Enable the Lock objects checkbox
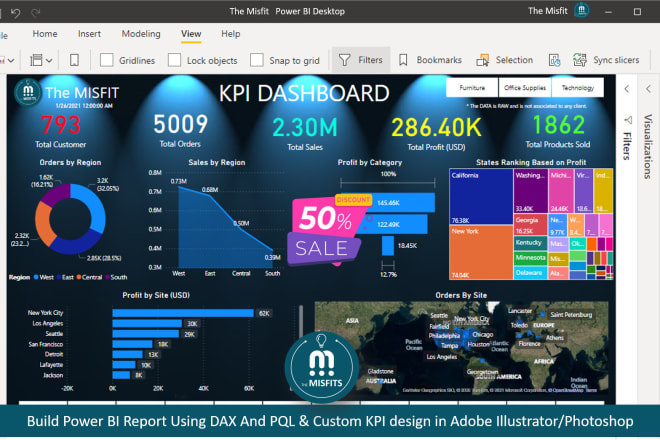 (174, 60)
